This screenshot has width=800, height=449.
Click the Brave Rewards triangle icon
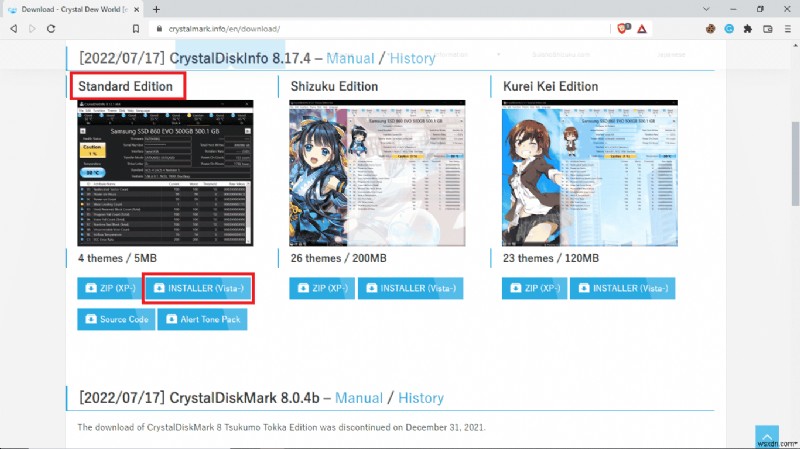642,29
